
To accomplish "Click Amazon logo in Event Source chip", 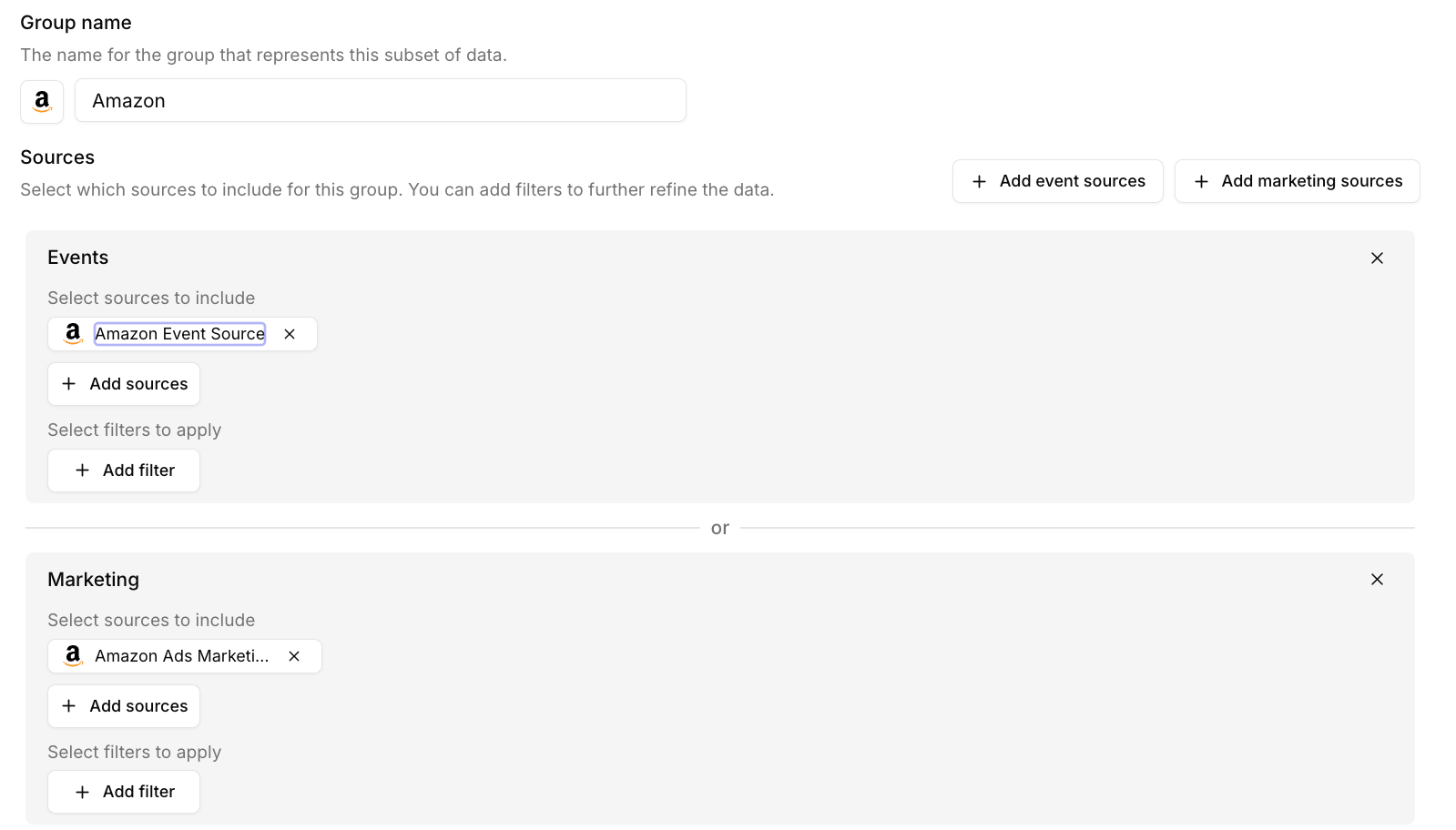I will tap(73, 334).
